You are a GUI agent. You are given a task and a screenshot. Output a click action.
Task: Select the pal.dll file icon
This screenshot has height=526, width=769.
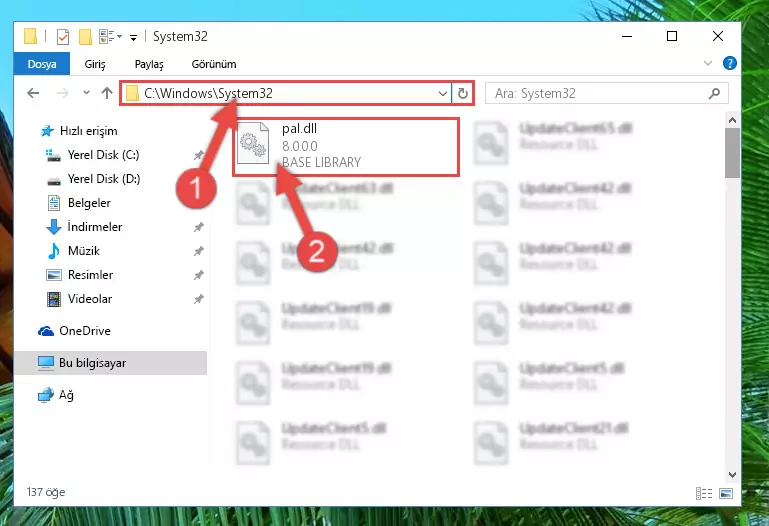[253, 144]
